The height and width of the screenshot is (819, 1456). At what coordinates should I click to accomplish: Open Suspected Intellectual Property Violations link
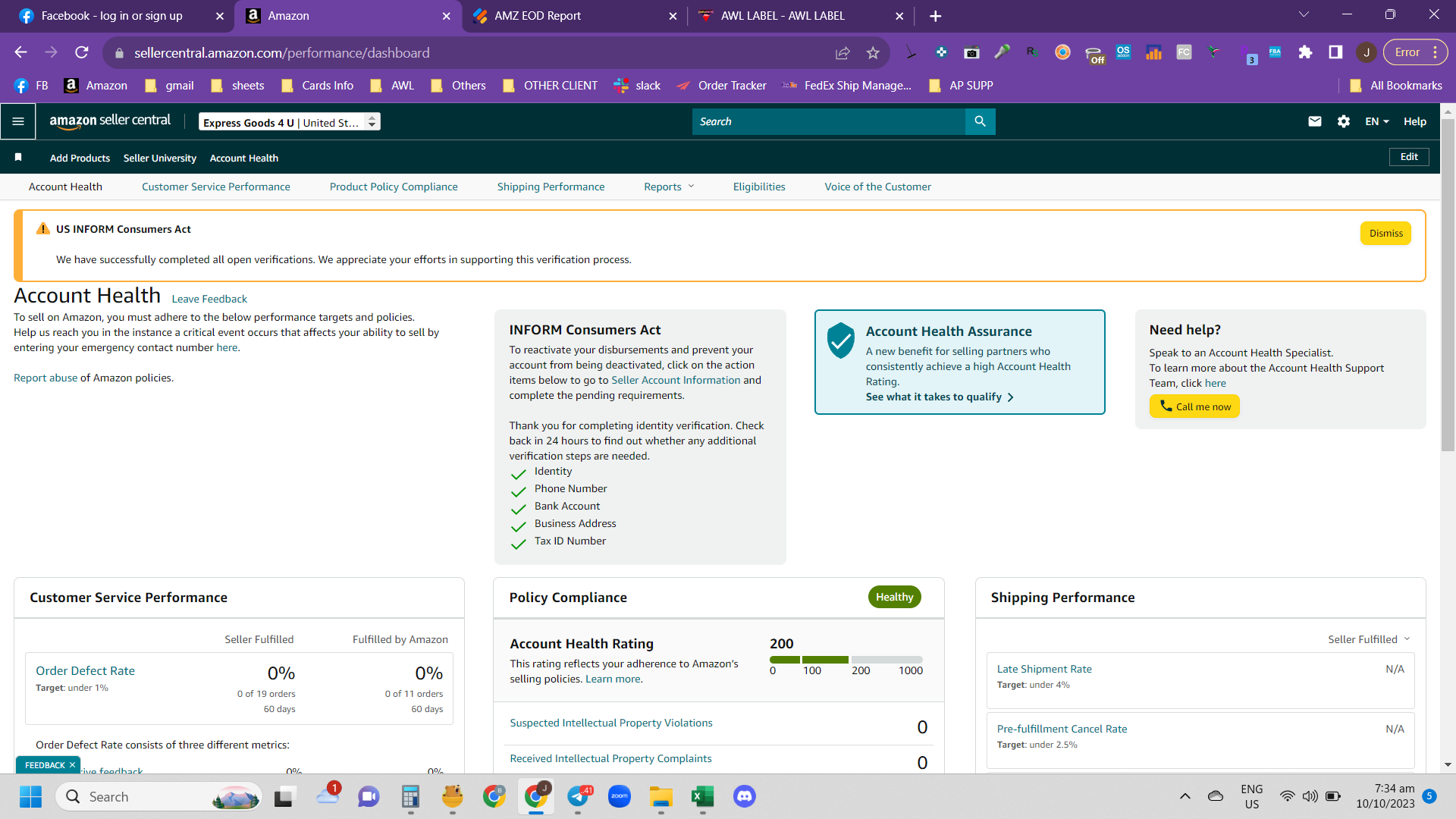(x=611, y=723)
